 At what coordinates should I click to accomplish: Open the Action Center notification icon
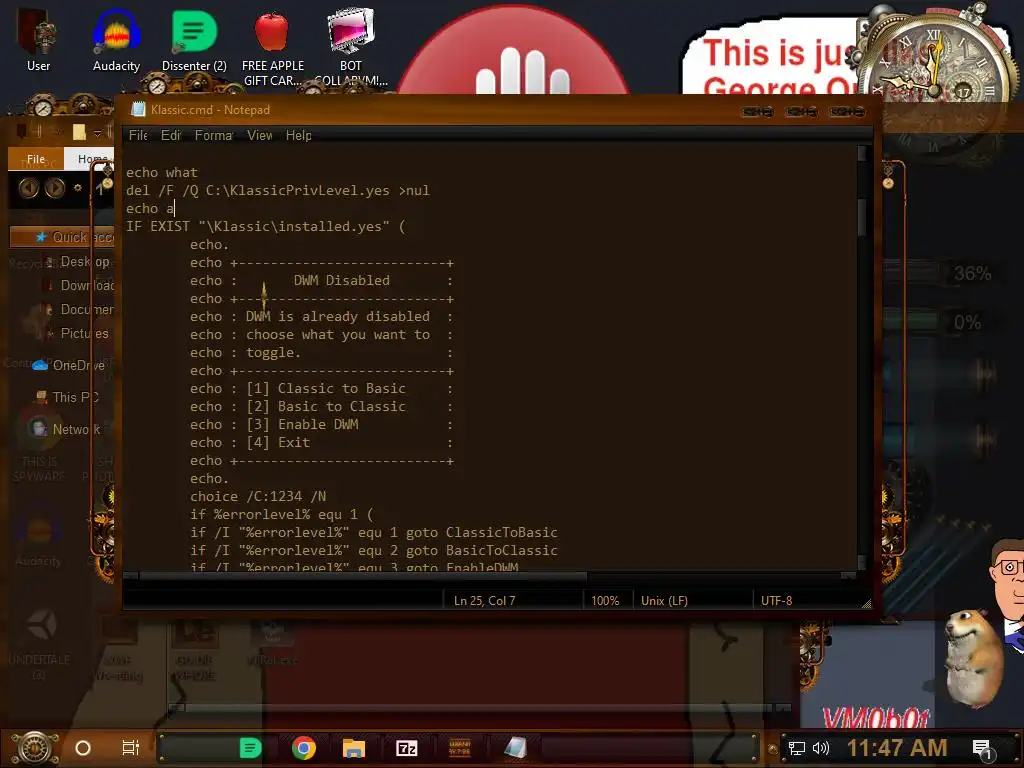click(x=982, y=749)
